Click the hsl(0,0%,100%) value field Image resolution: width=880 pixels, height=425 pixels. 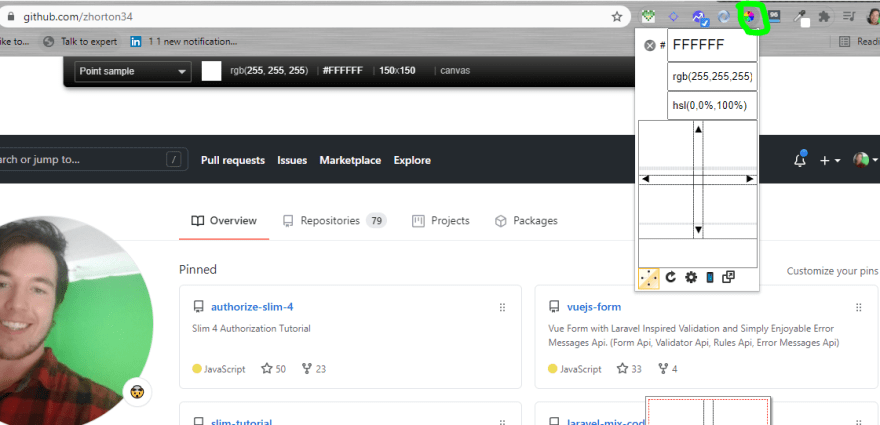[712, 106]
